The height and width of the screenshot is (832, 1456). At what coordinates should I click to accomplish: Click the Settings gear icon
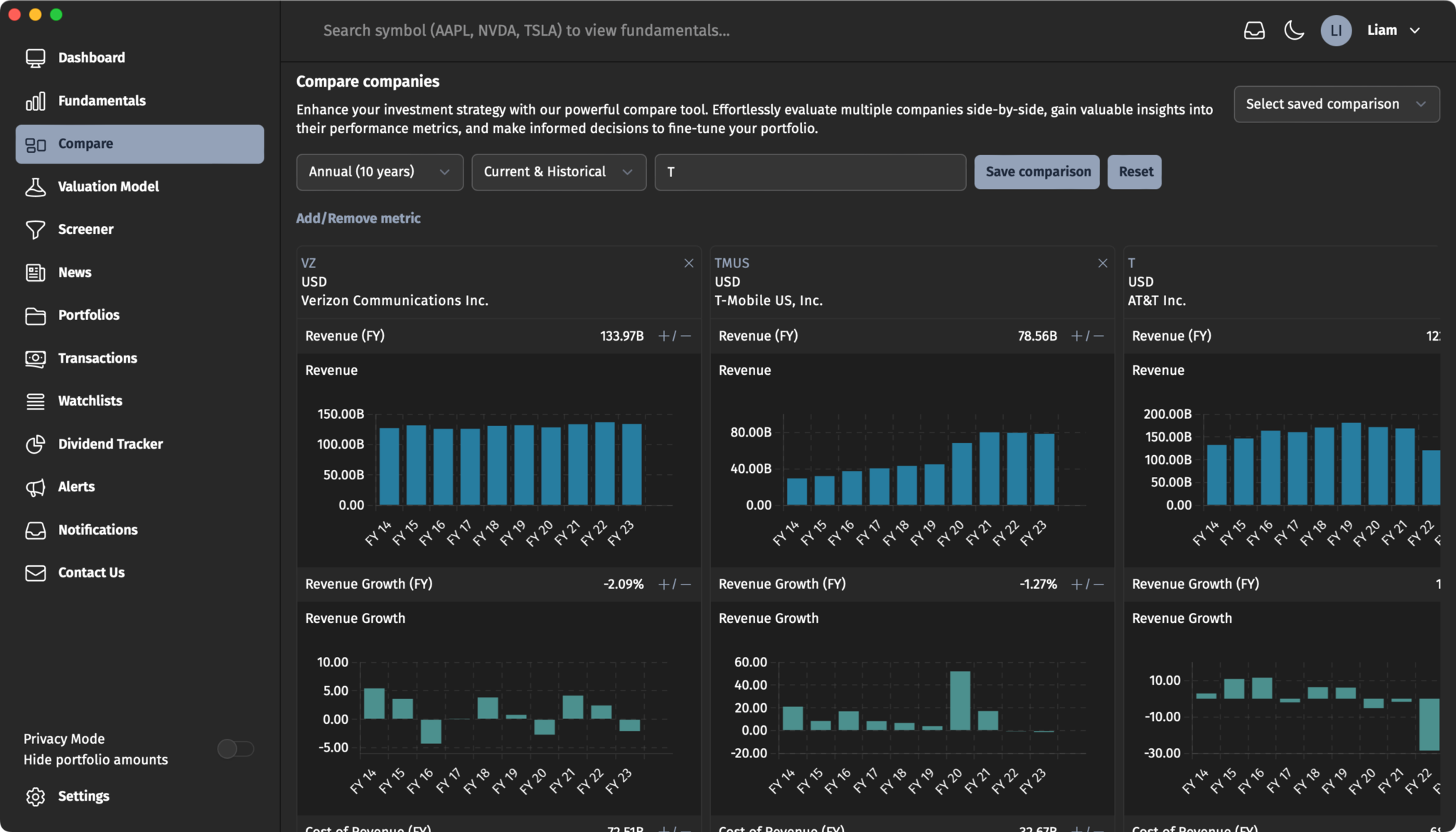pos(36,796)
